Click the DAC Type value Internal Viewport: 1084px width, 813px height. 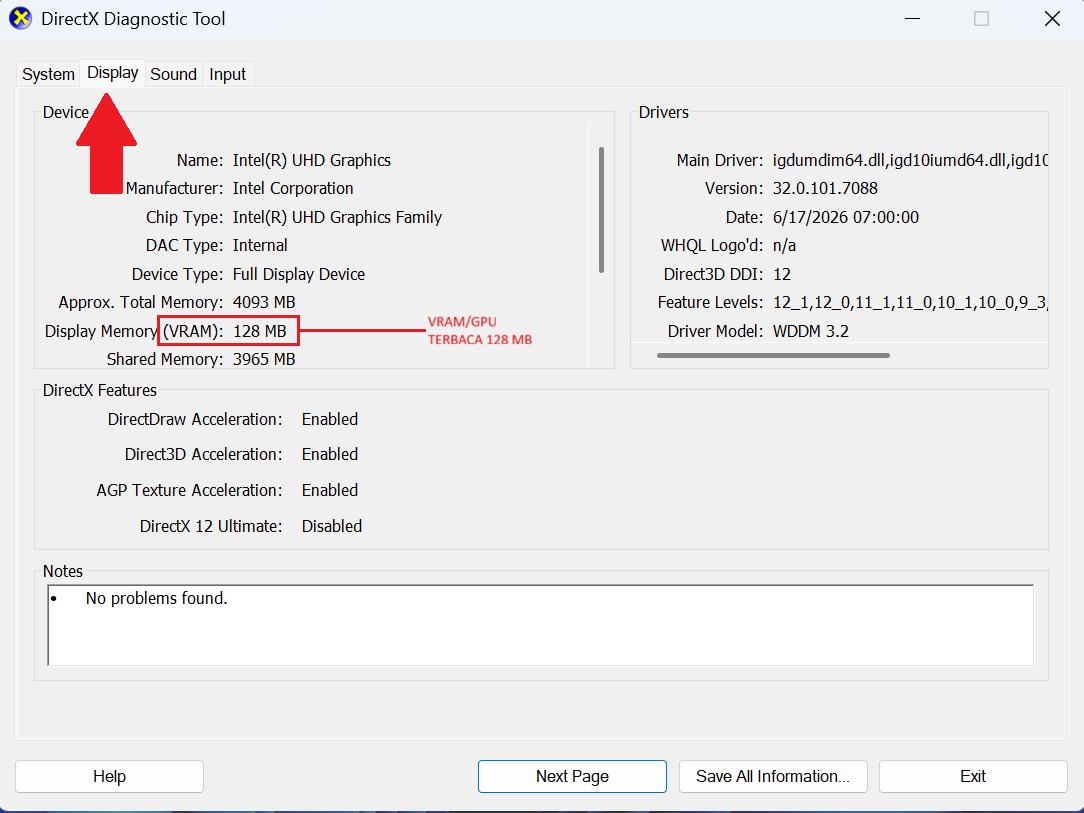(x=260, y=245)
